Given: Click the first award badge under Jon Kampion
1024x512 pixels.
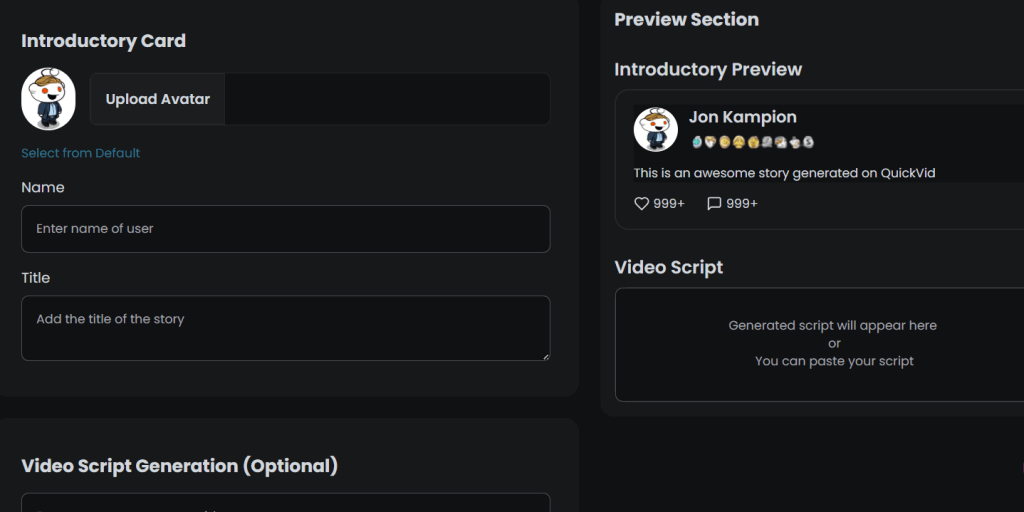Looking at the screenshot, I should [x=696, y=142].
